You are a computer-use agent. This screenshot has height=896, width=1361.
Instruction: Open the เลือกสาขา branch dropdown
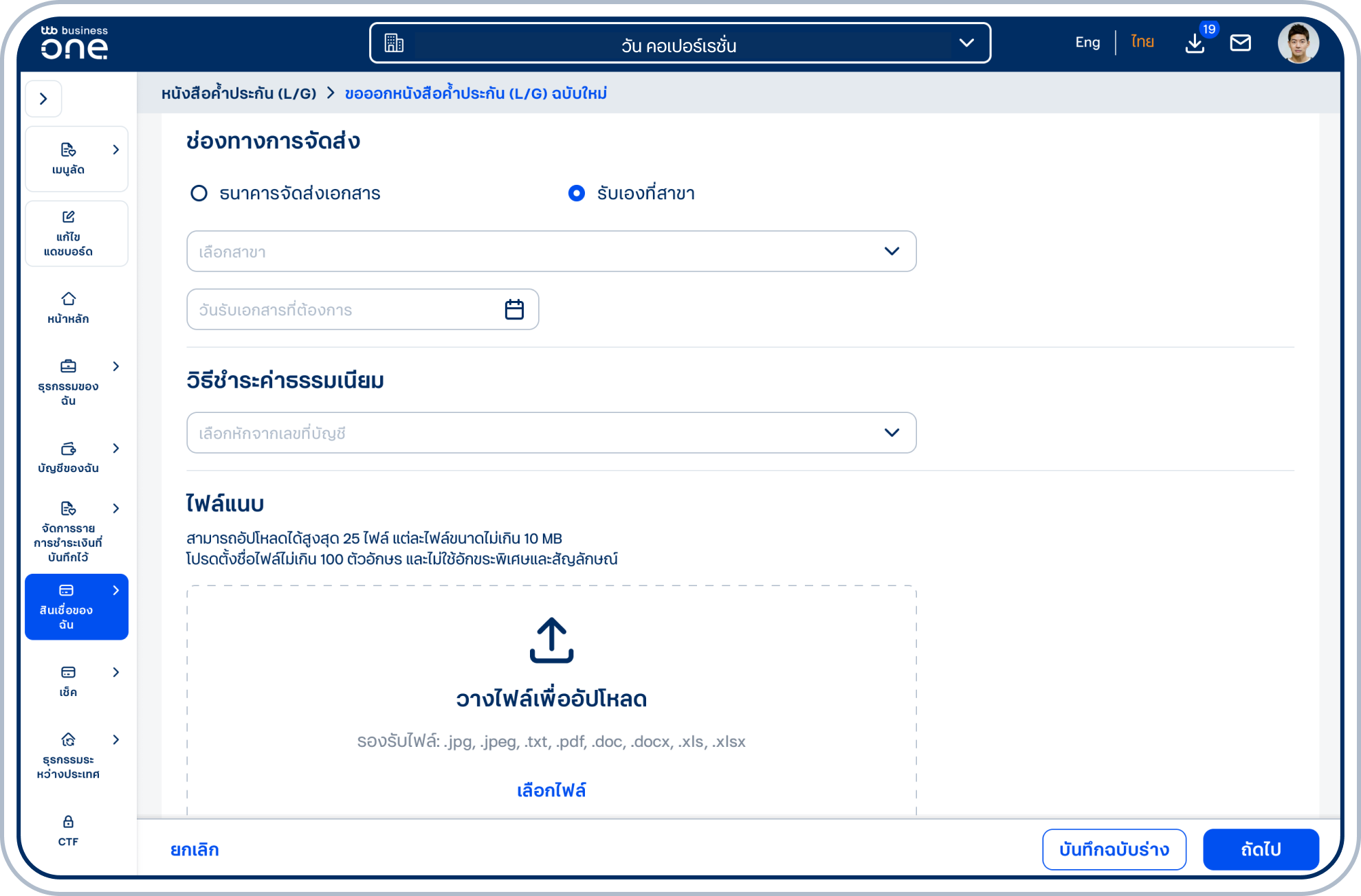coord(551,251)
